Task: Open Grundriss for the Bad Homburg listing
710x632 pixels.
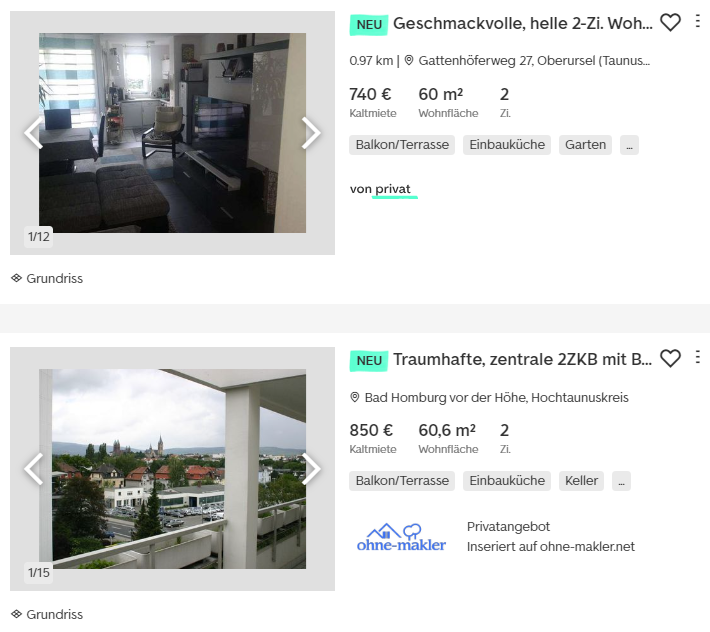Action: pos(47,614)
